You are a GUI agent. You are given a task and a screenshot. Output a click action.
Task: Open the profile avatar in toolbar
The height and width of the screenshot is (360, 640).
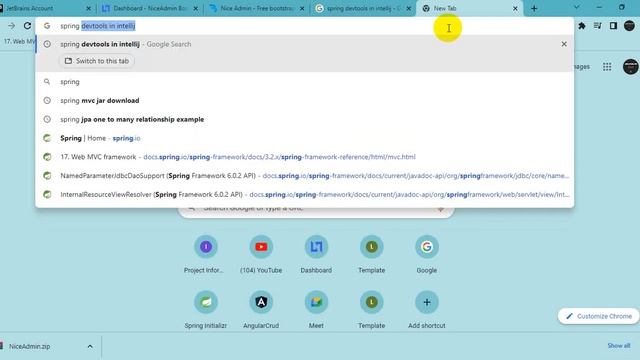[x=629, y=26]
